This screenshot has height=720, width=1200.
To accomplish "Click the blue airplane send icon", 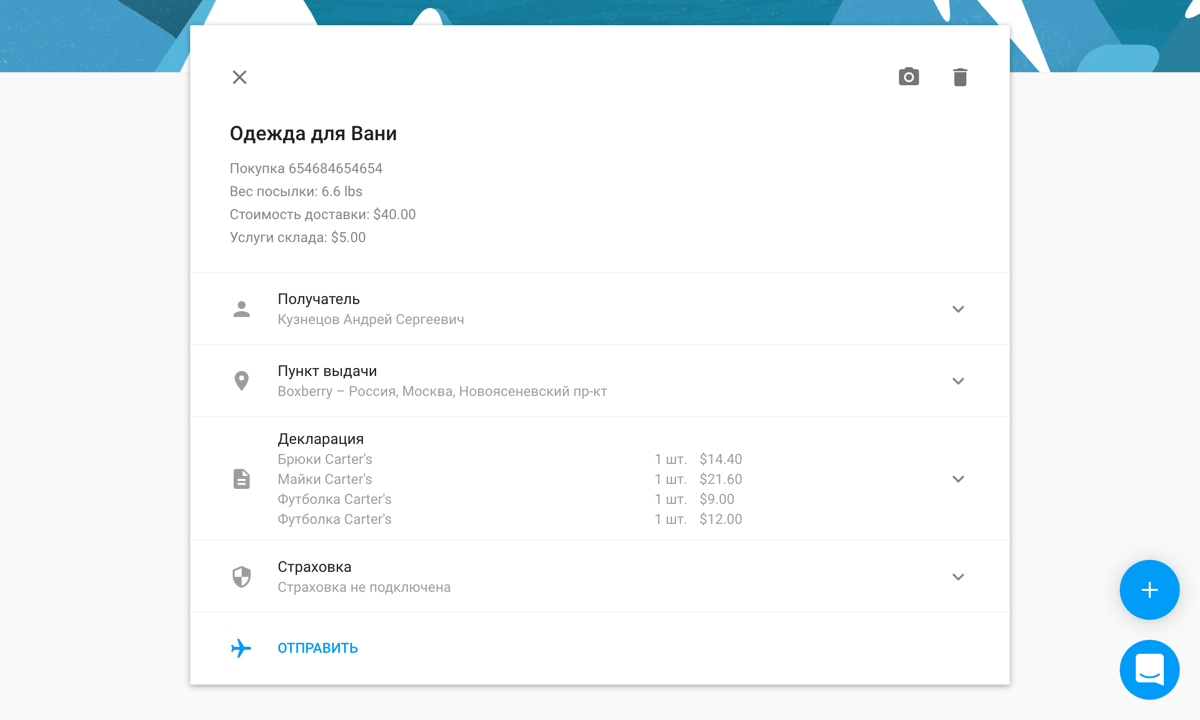I will (241, 648).
